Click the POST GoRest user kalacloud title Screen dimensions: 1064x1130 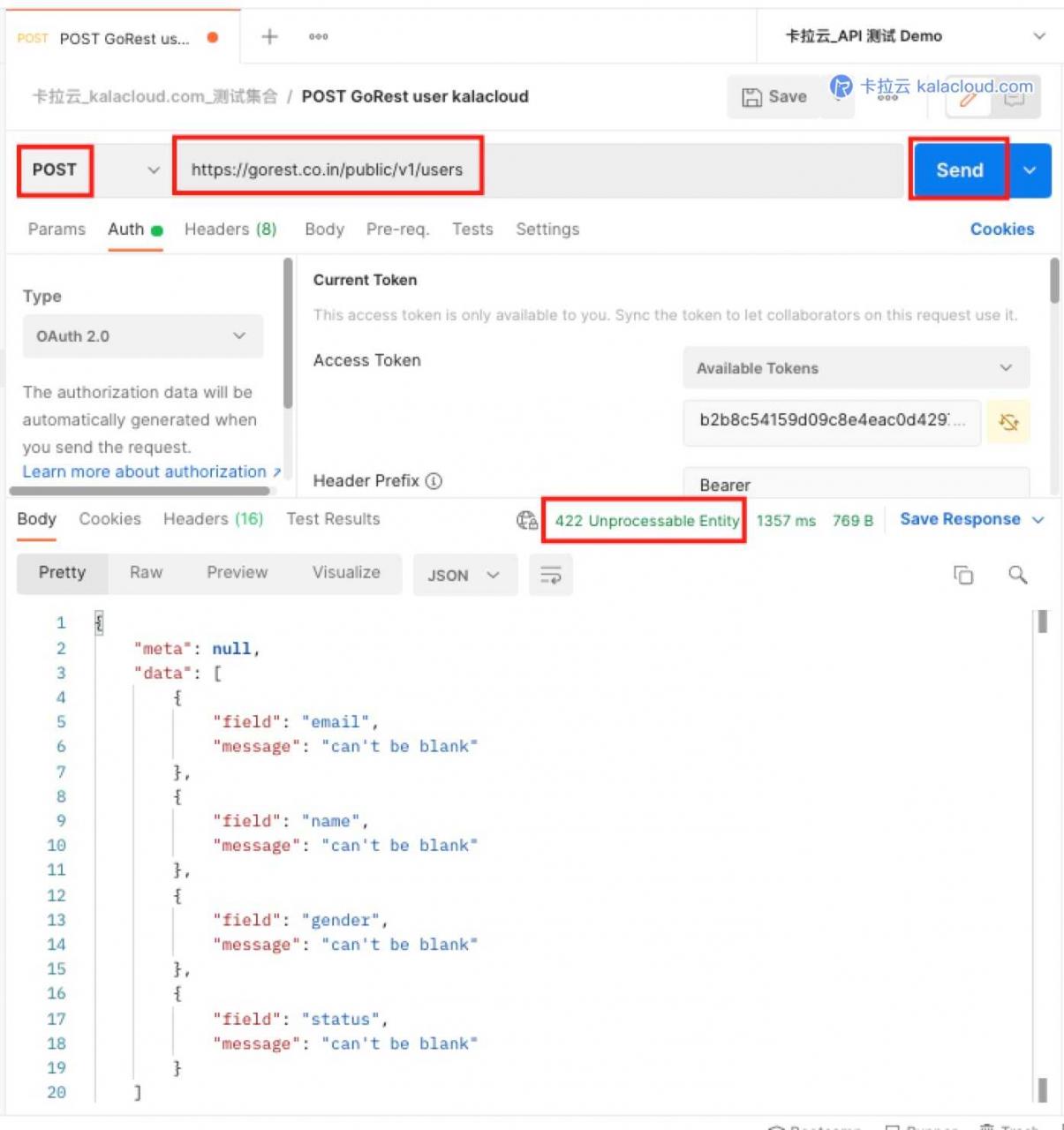415,97
